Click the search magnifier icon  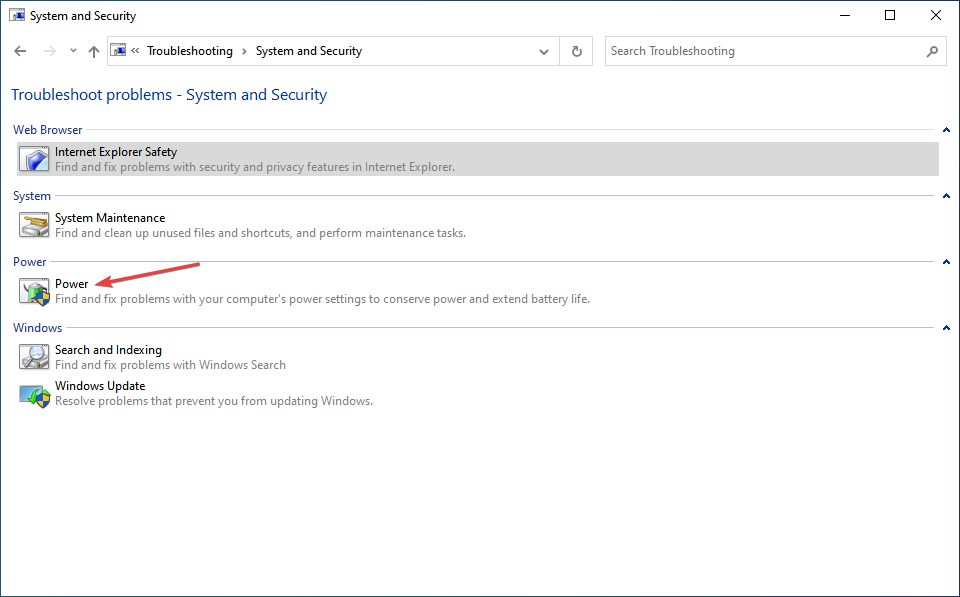(x=932, y=51)
